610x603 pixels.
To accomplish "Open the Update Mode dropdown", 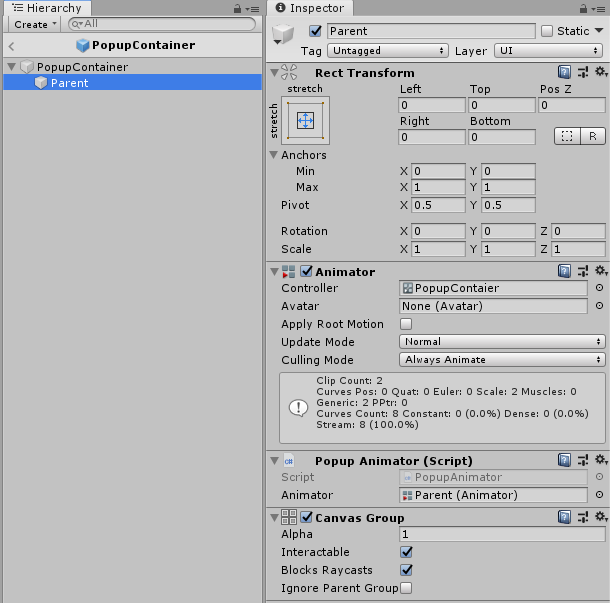I will (502, 342).
